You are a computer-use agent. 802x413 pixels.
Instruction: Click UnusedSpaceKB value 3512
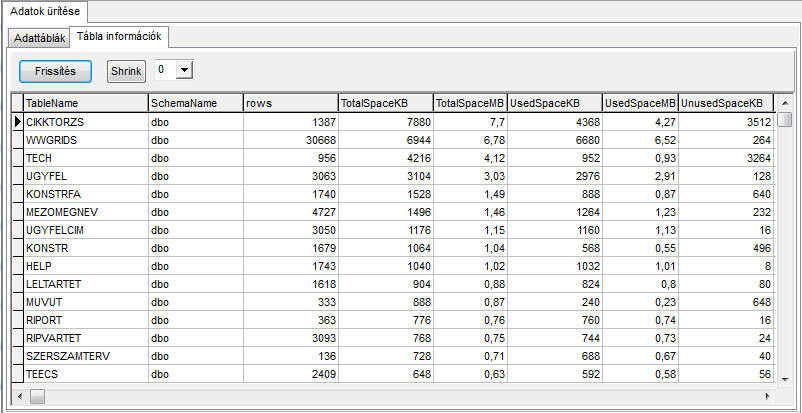coord(726,122)
